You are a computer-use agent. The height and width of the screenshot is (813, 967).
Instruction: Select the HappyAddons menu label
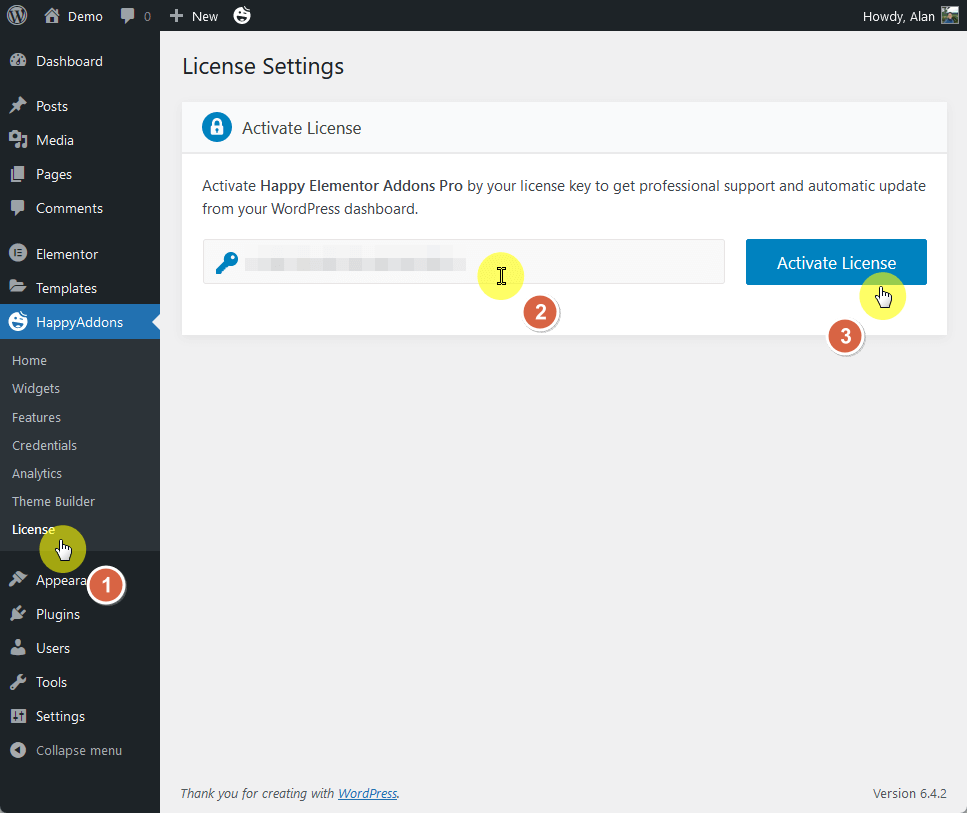click(x=80, y=322)
